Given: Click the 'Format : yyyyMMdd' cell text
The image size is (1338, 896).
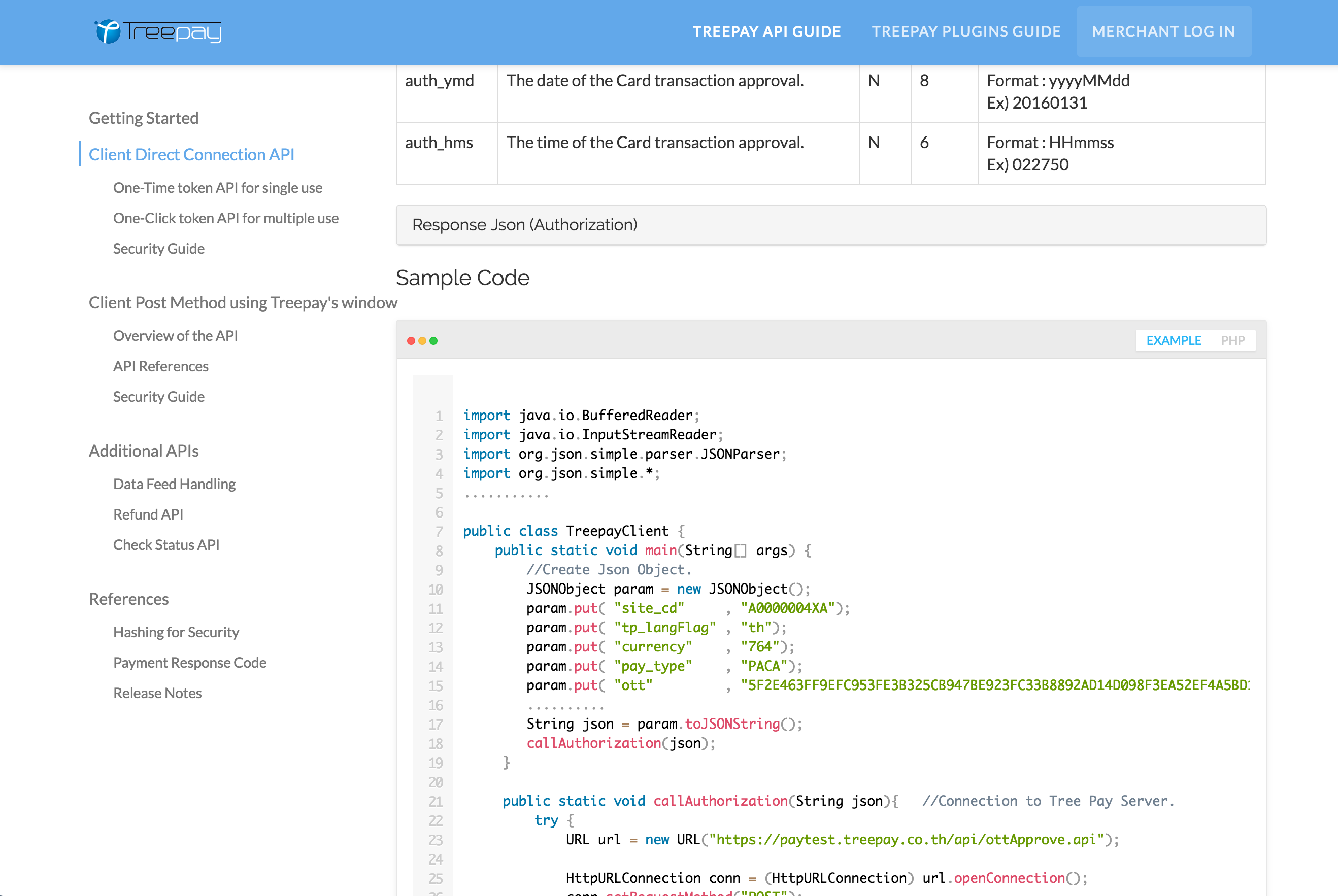Looking at the screenshot, I should pos(1058,81).
